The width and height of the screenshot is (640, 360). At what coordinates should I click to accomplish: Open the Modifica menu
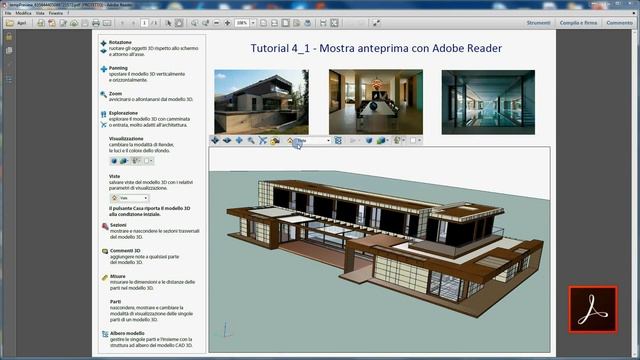coord(23,13)
